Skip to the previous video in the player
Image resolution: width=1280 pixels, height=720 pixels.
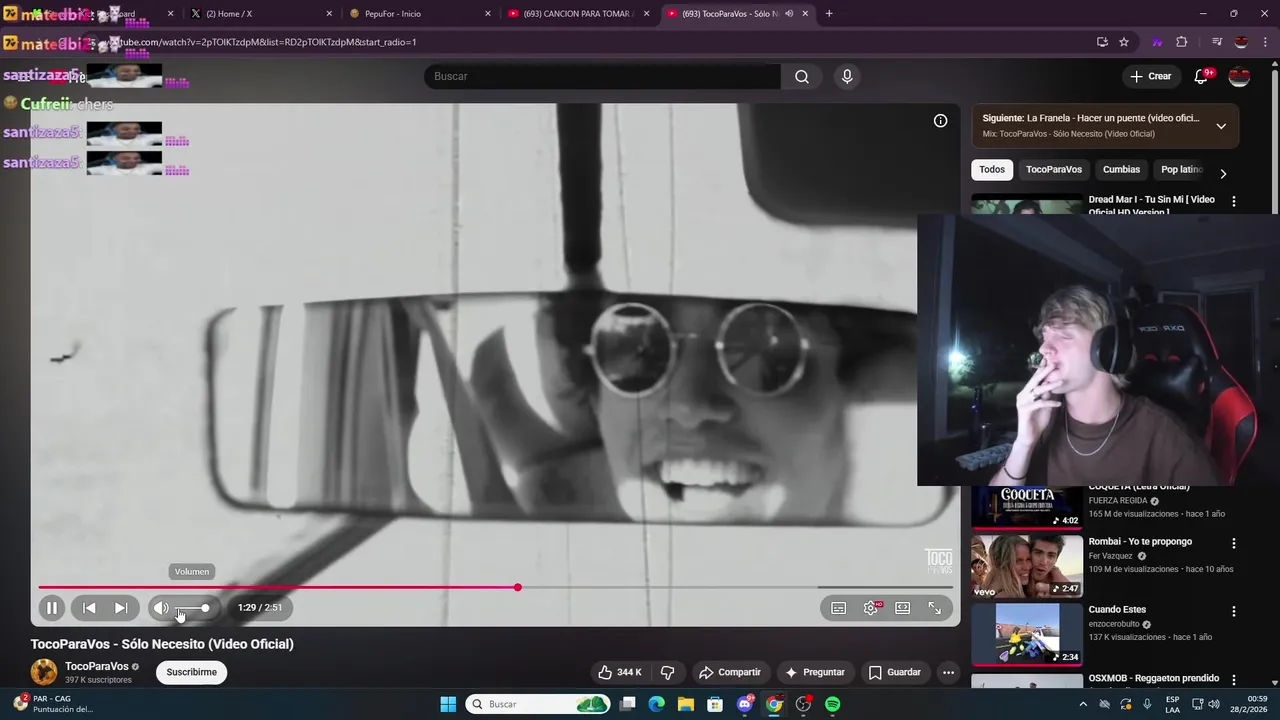pyautogui.click(x=89, y=607)
